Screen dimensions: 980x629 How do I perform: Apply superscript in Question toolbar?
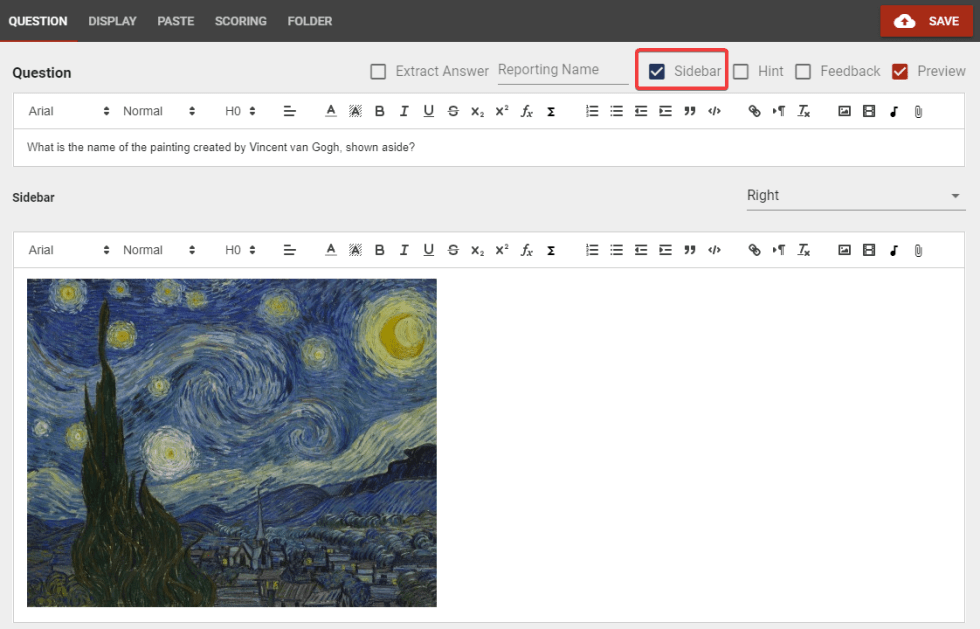502,111
